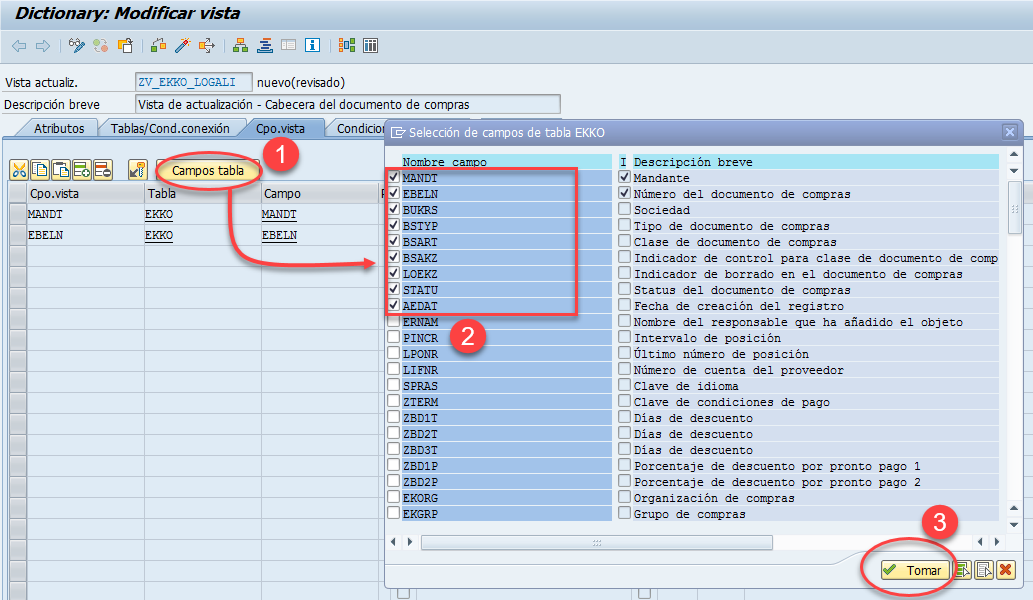Click the Cpo.vista column header
Image resolution: width=1033 pixels, height=600 pixels.
tap(86, 194)
